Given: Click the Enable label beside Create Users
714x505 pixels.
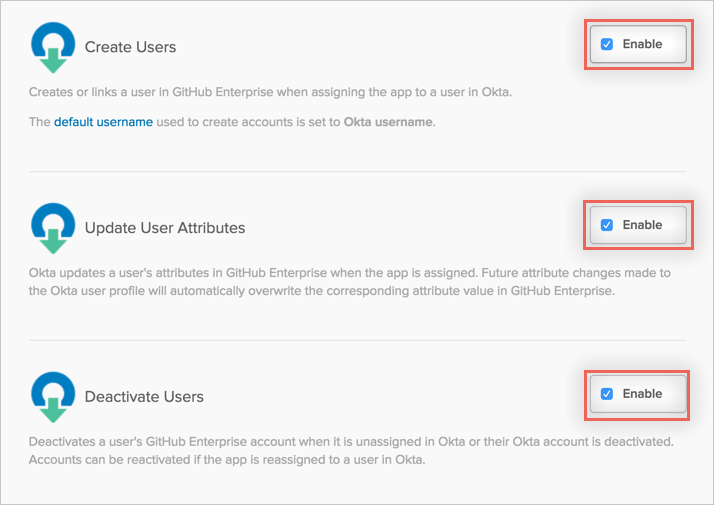Looking at the screenshot, I should [642, 44].
